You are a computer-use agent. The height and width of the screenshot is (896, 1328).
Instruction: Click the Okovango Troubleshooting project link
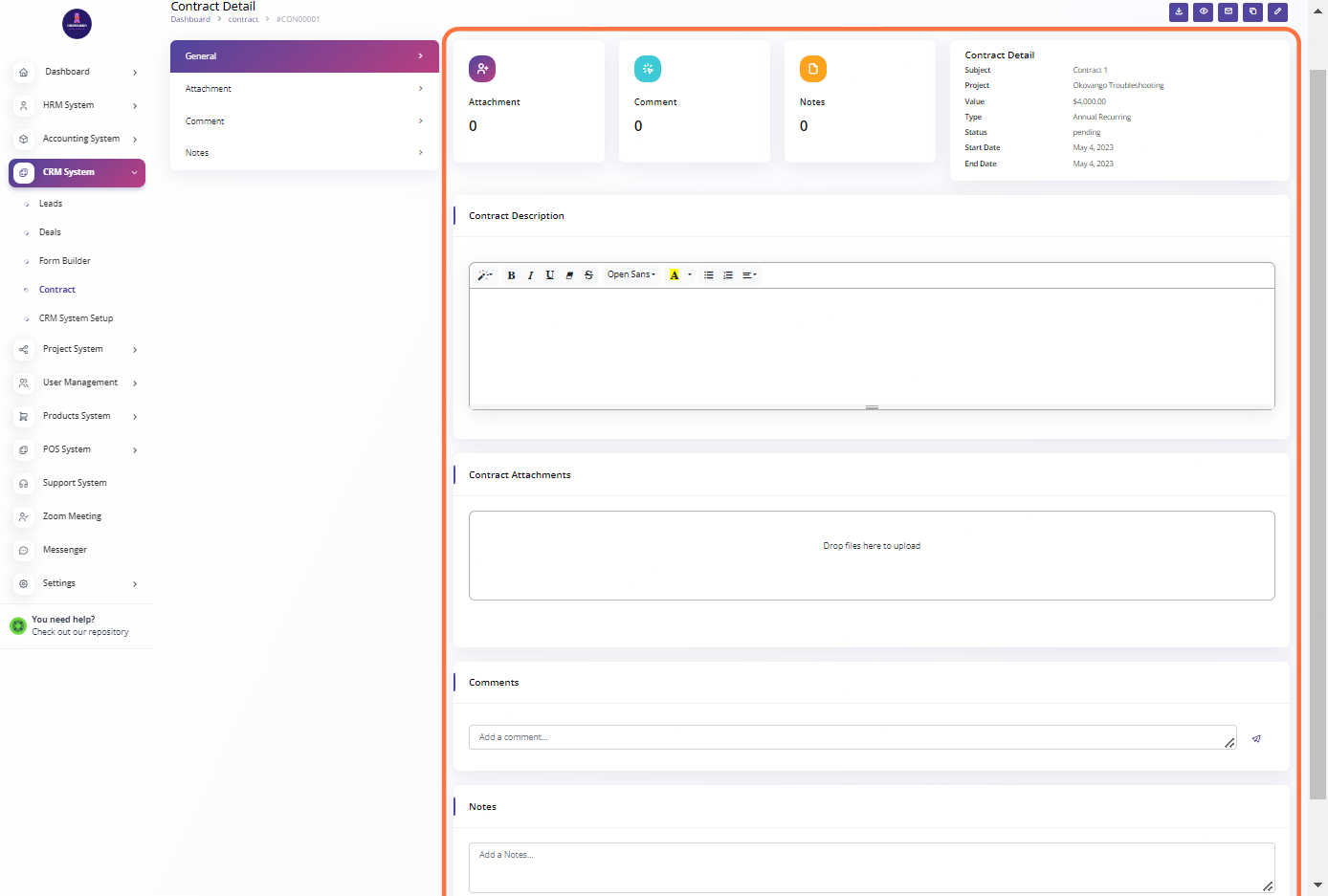coord(1118,86)
